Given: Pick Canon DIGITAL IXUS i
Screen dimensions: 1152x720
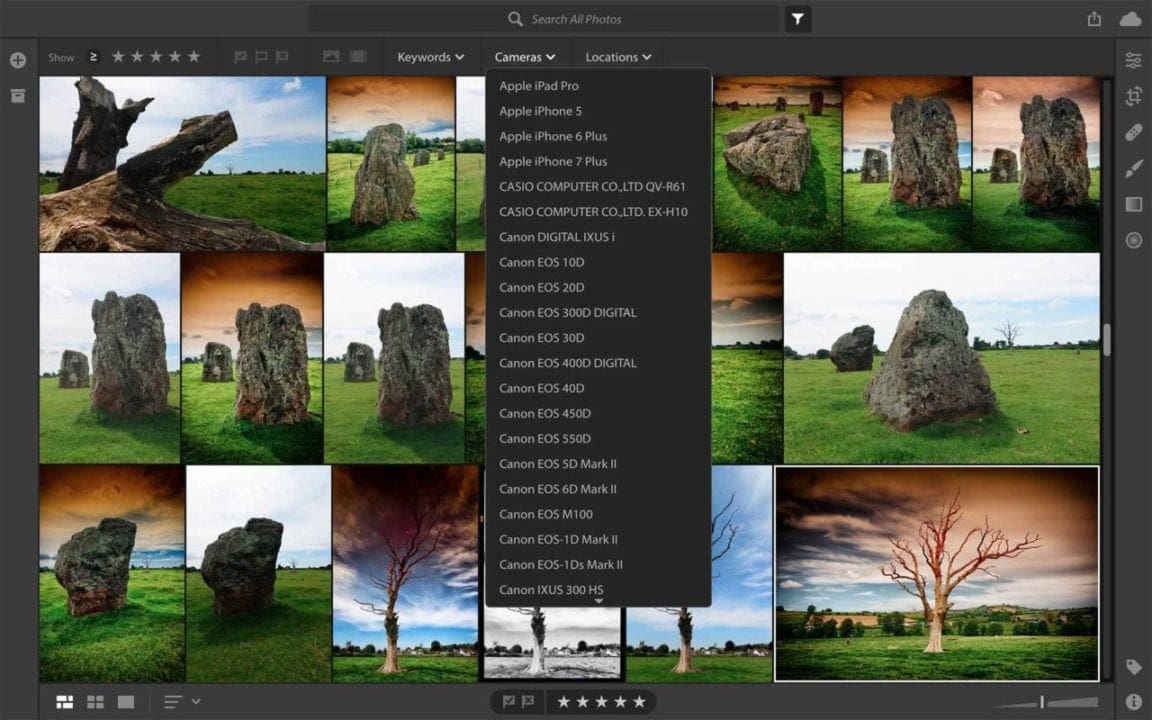Looking at the screenshot, I should [556, 237].
